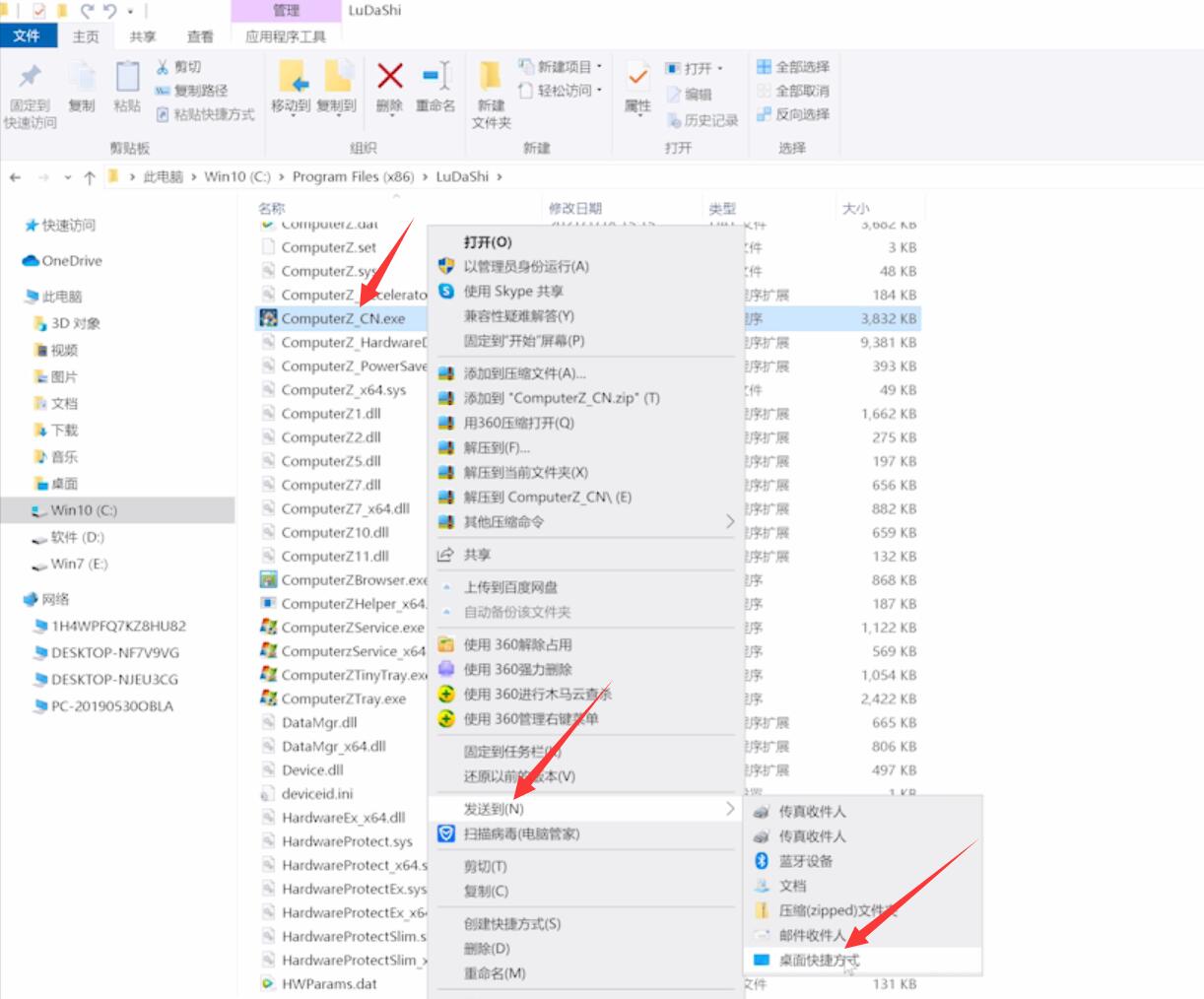Viewport: 1204px width, 999px height.
Task: Expand Other compression commands (其他压缩命令) submenu
Action: tap(585, 521)
